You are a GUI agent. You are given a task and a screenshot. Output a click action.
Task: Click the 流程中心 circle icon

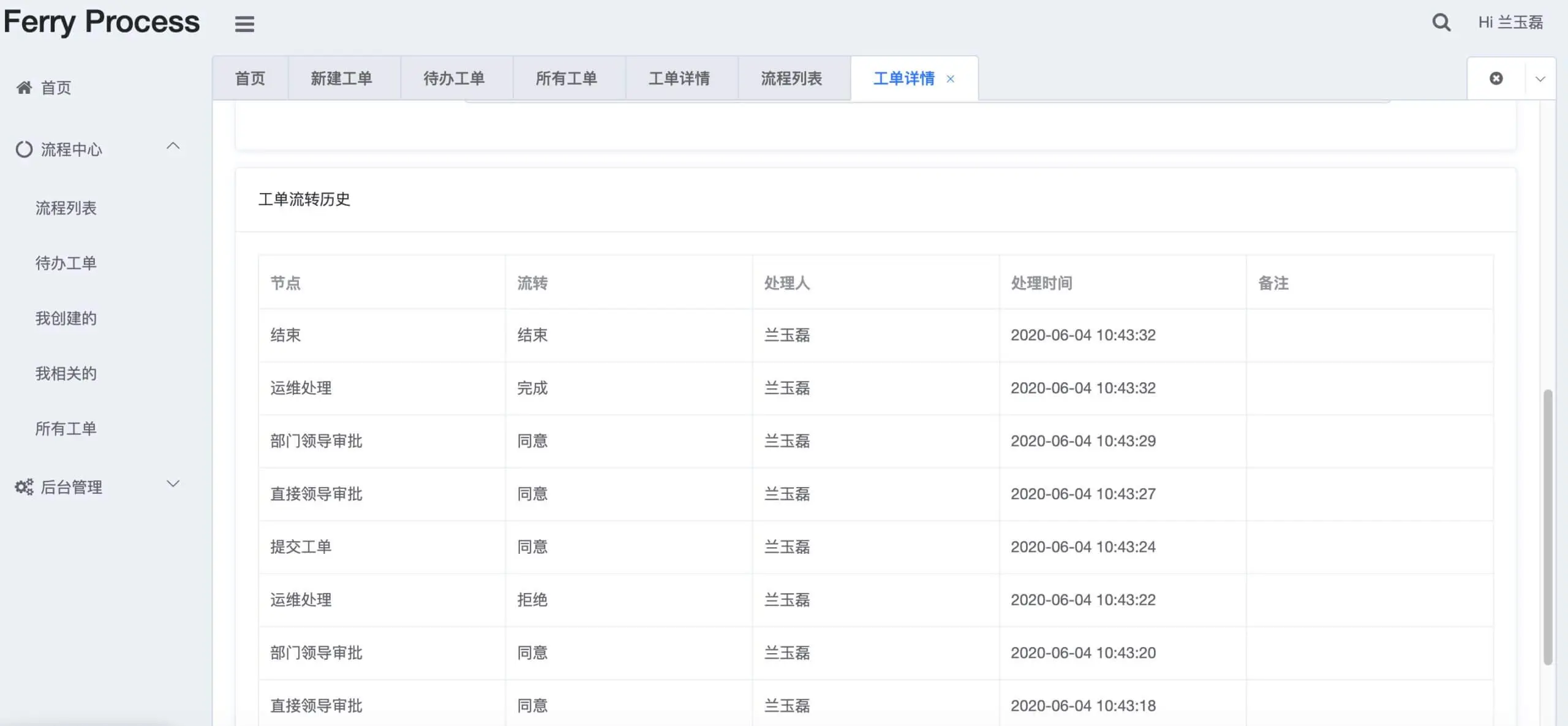tap(24, 149)
